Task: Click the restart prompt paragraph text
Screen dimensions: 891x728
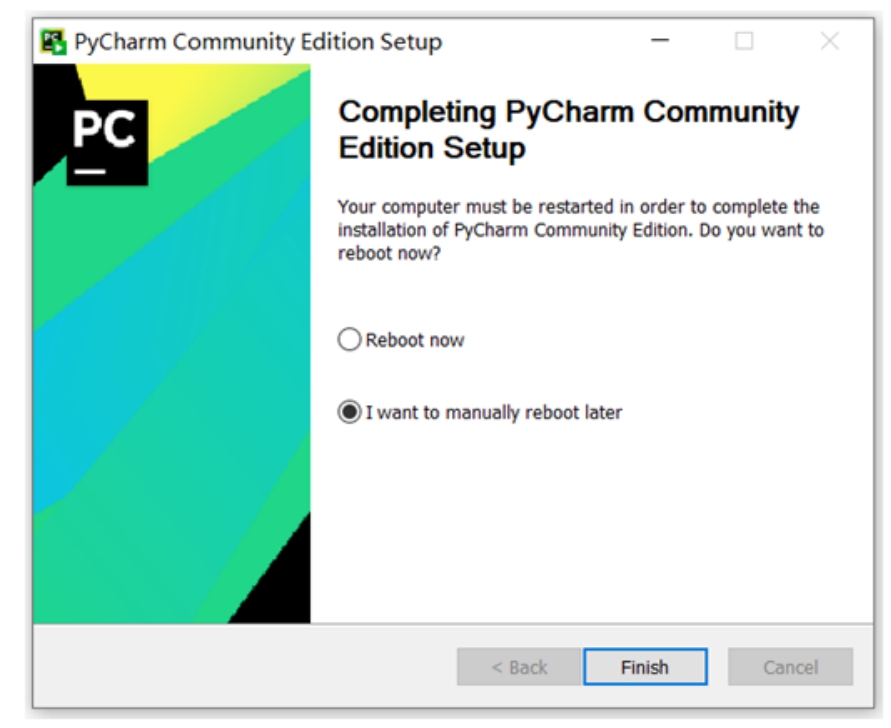Action: click(580, 230)
